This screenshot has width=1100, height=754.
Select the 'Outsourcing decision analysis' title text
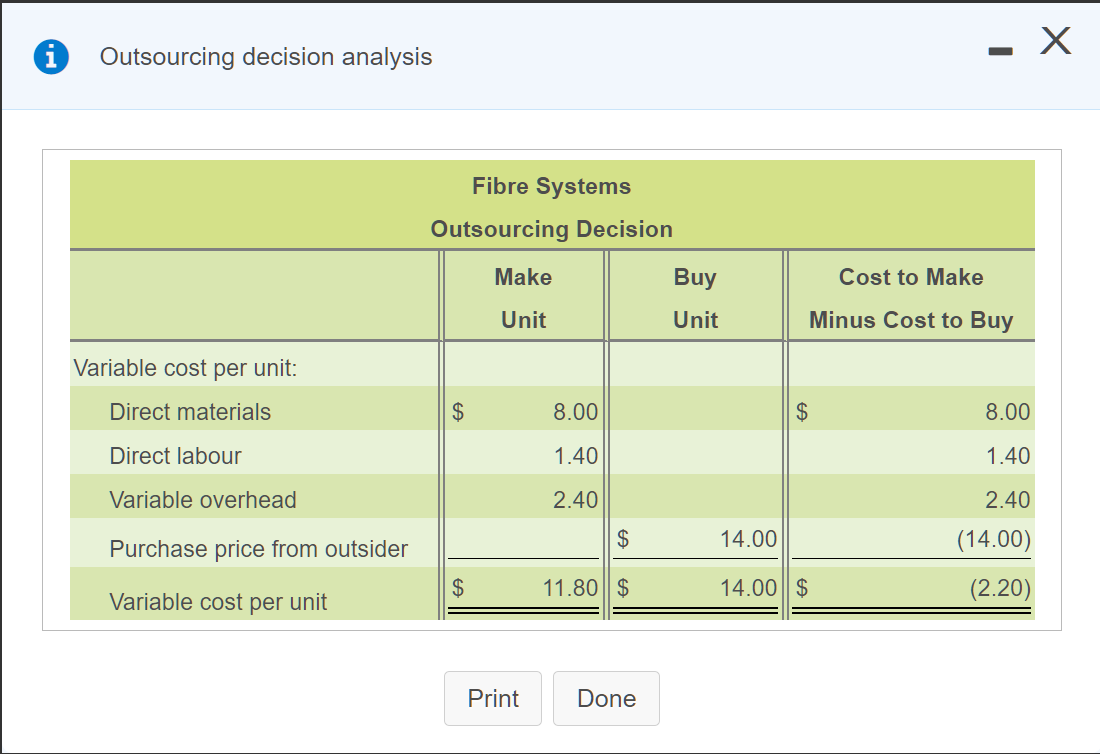pos(266,57)
